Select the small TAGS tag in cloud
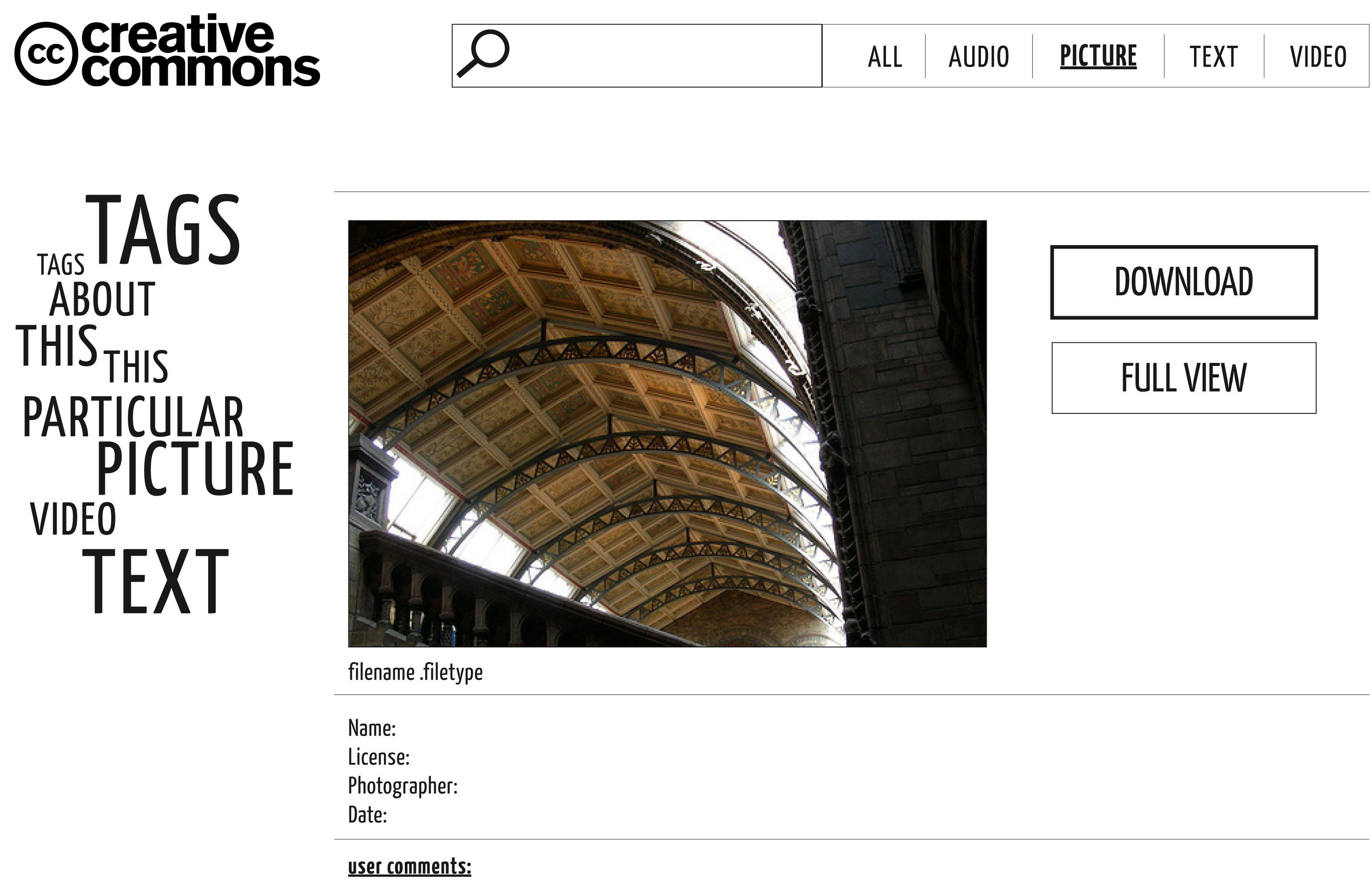 [61, 265]
